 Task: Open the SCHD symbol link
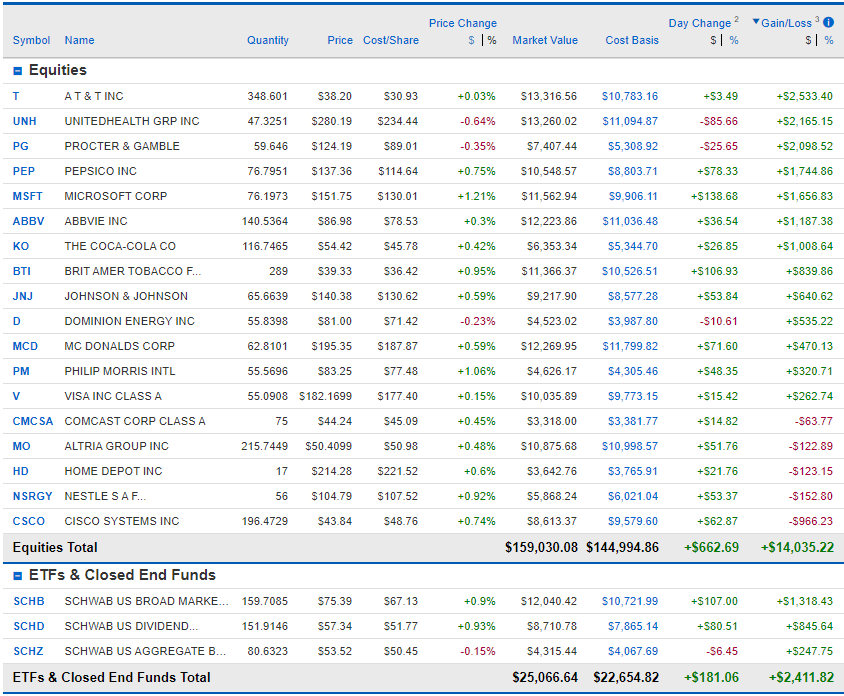pyautogui.click(x=29, y=627)
